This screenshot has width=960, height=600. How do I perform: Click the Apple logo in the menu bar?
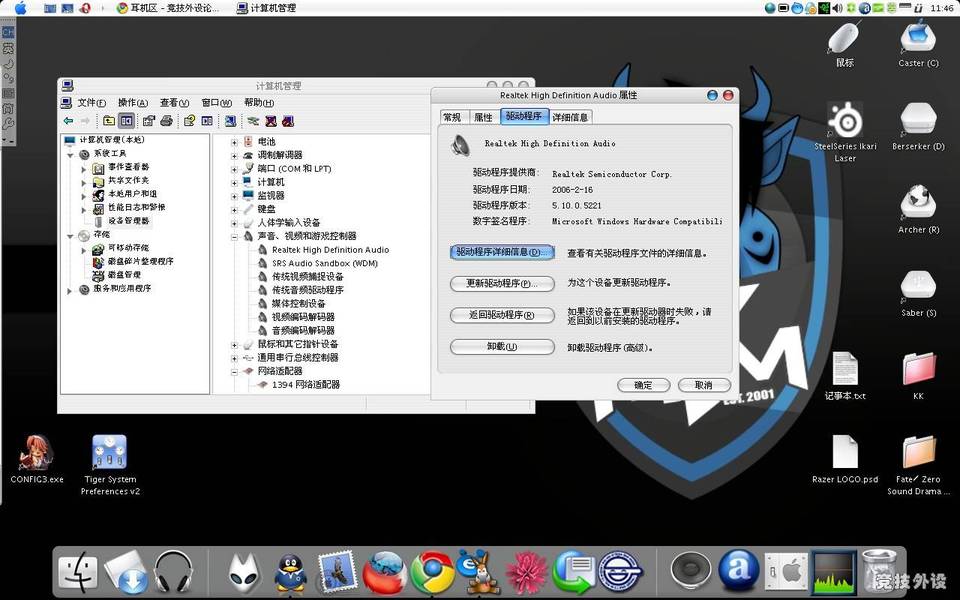20,8
